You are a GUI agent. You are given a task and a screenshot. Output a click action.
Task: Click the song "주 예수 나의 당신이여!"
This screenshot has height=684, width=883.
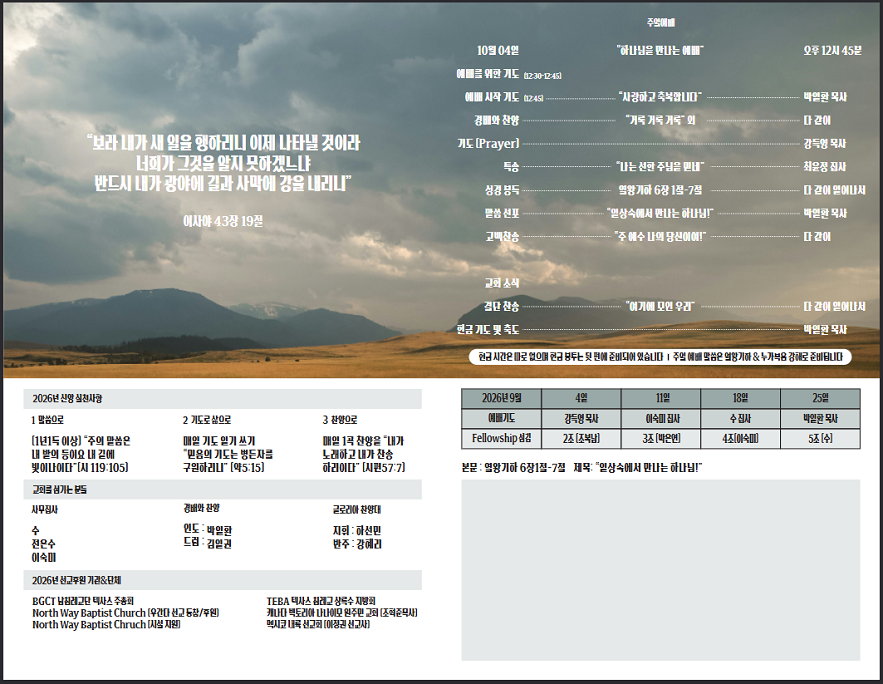pyautogui.click(x=660, y=237)
